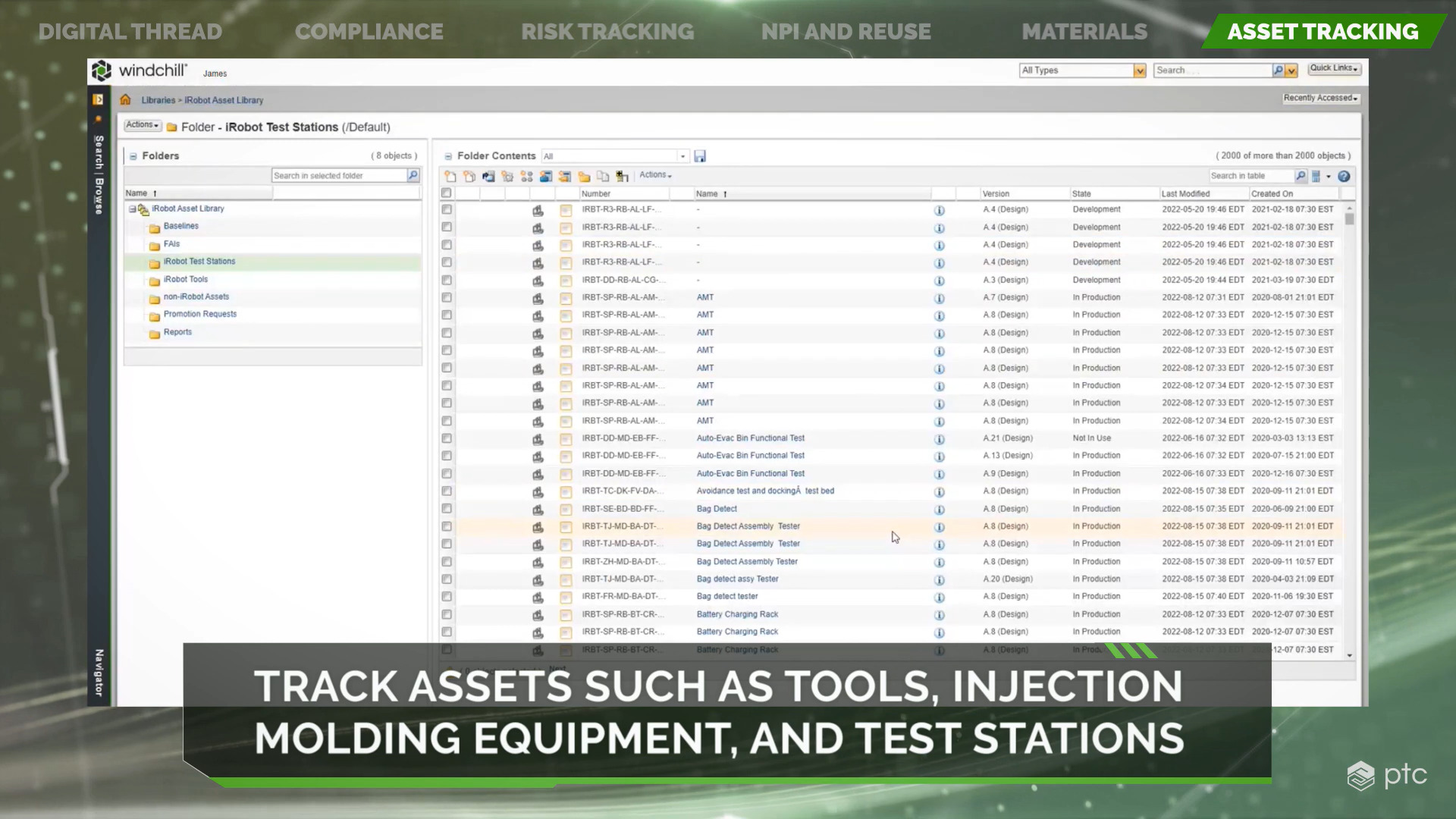Screen dimensions: 1456x819
Task: Open info icon for Avoidance test row
Action: pyautogui.click(x=939, y=492)
